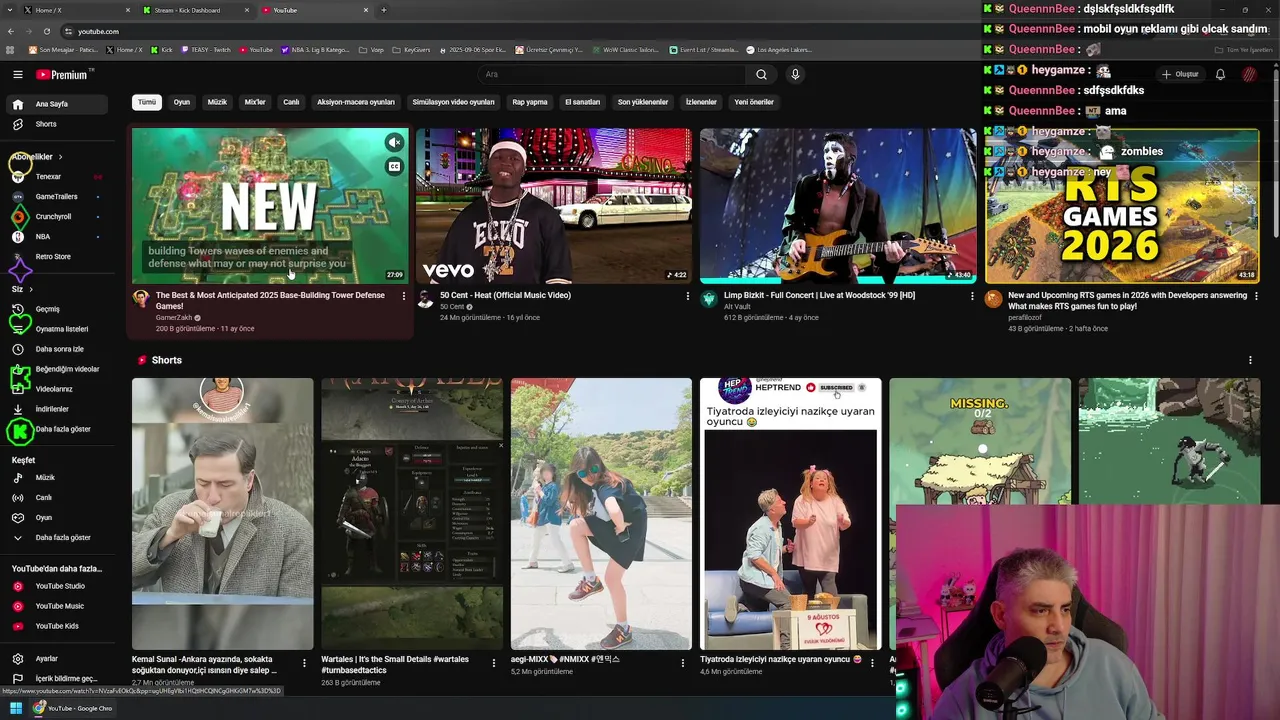Open the Tenexar subscription channel

56,177
